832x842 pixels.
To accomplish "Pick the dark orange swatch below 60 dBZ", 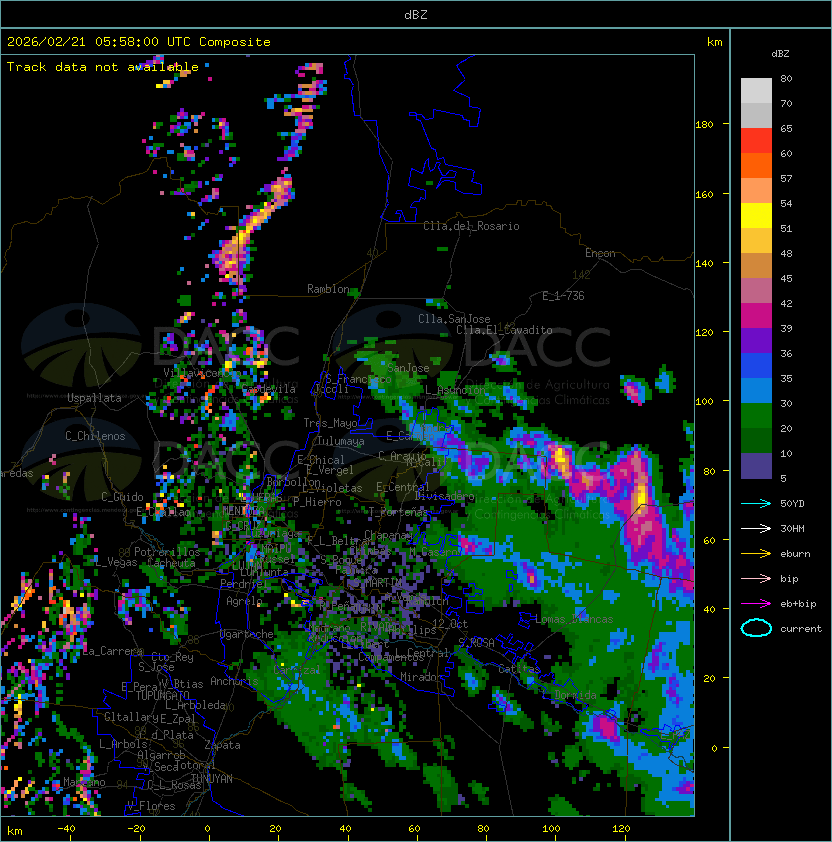I will (x=756, y=165).
